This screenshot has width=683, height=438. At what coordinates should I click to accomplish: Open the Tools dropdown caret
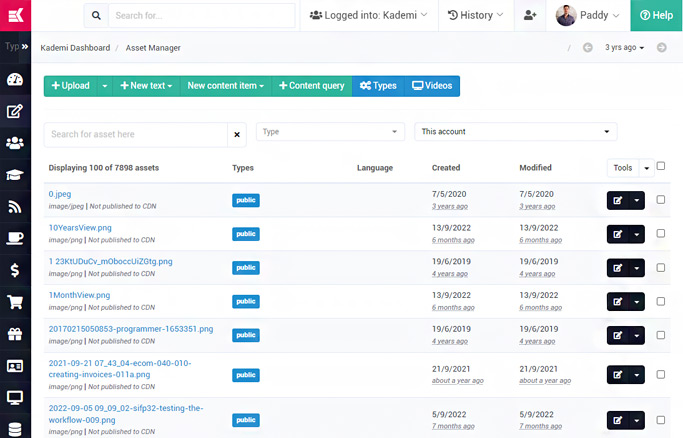point(646,168)
